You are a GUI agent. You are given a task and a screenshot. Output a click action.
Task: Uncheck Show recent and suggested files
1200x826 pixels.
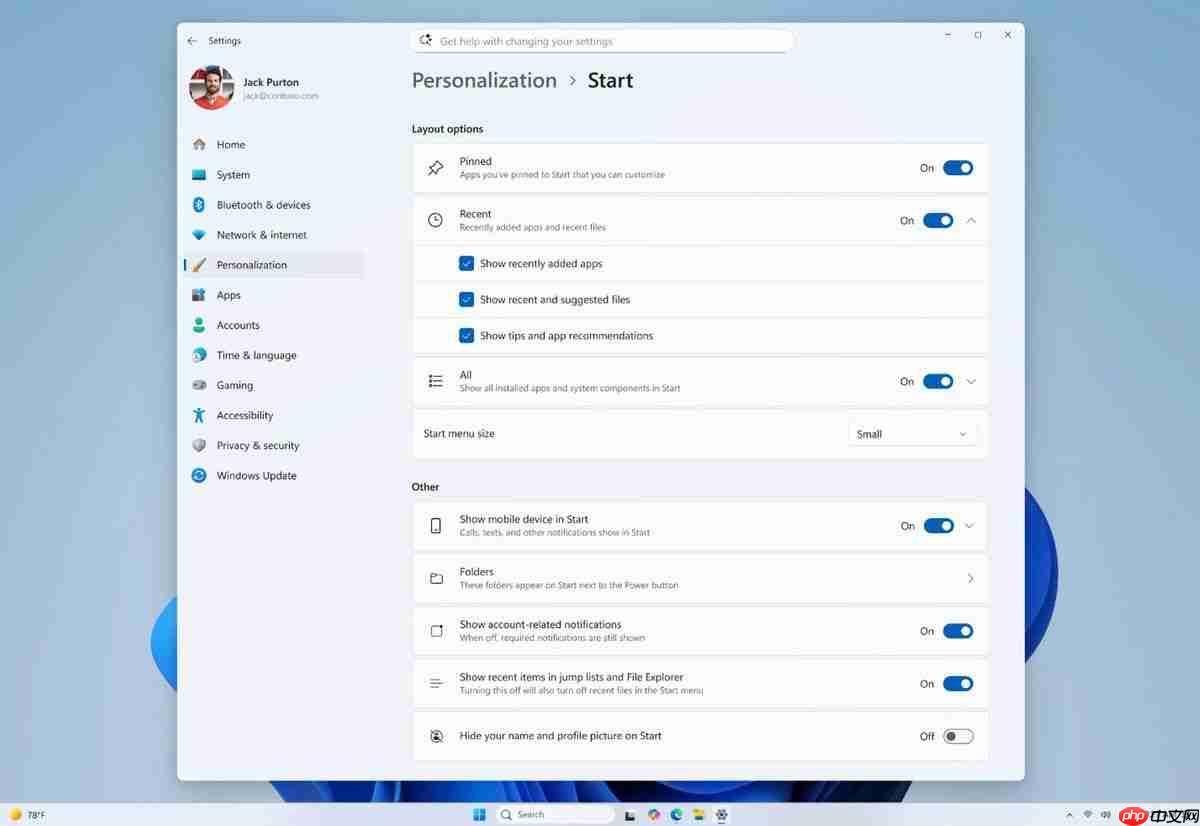pyautogui.click(x=466, y=300)
